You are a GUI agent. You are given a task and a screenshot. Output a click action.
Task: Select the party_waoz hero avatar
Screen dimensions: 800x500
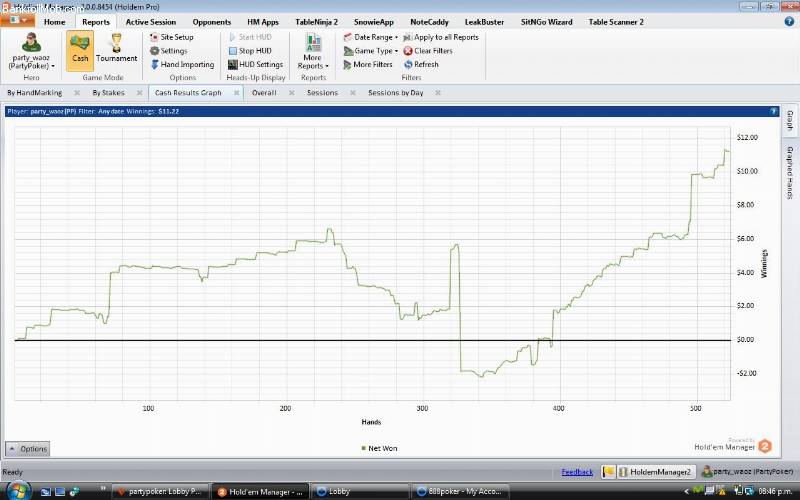coord(31,42)
